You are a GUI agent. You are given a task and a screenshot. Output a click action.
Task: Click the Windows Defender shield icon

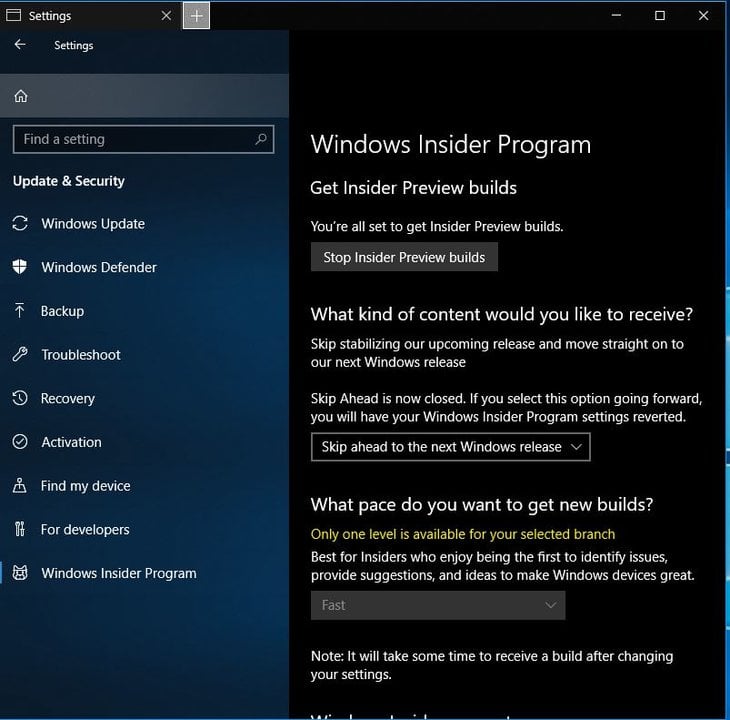[20, 267]
